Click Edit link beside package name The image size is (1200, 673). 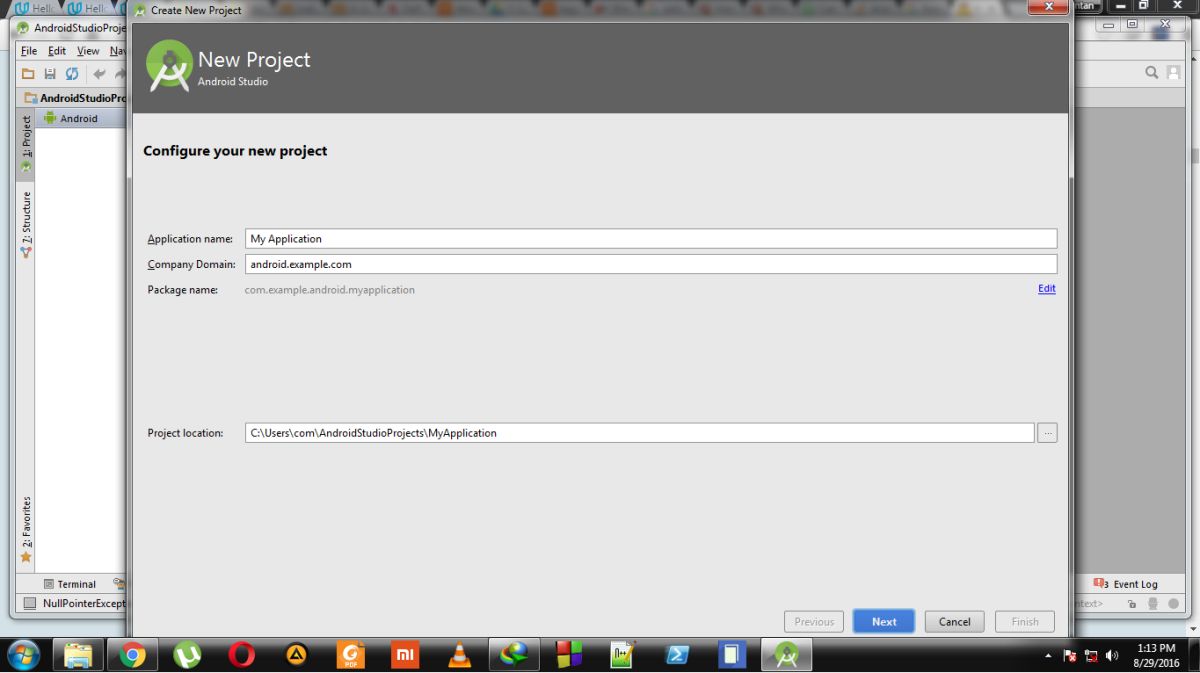pyautogui.click(x=1046, y=289)
